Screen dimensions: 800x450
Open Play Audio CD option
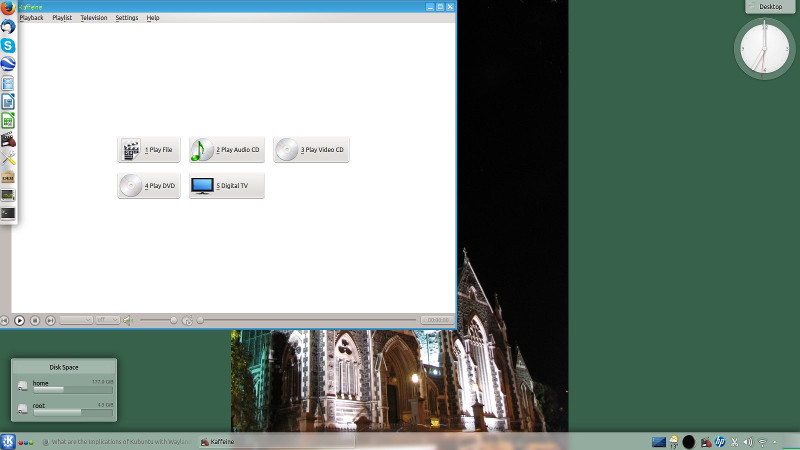pyautogui.click(x=227, y=150)
